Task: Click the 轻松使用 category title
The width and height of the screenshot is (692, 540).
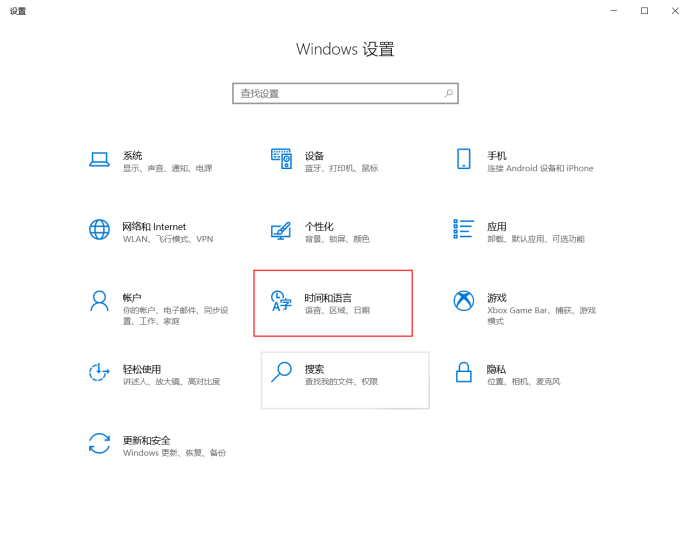Action: (x=142, y=369)
